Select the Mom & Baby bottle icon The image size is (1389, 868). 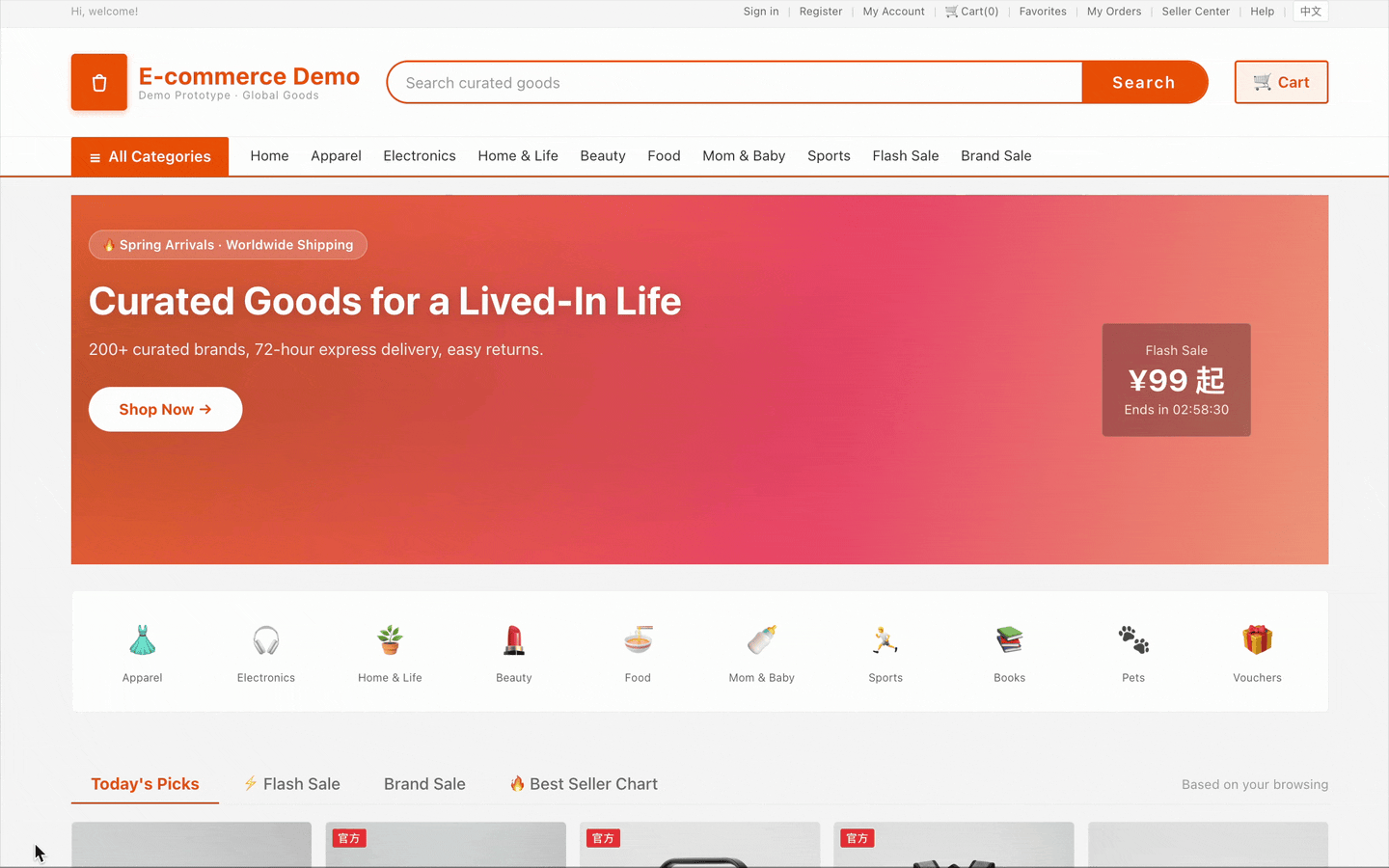(762, 640)
